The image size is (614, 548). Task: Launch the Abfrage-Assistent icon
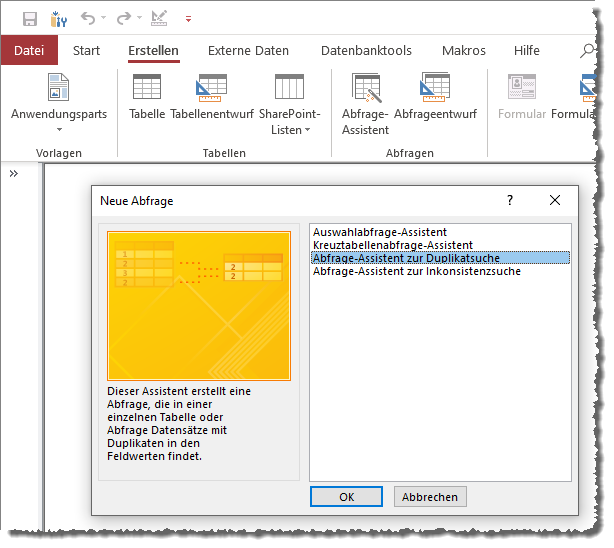365,105
